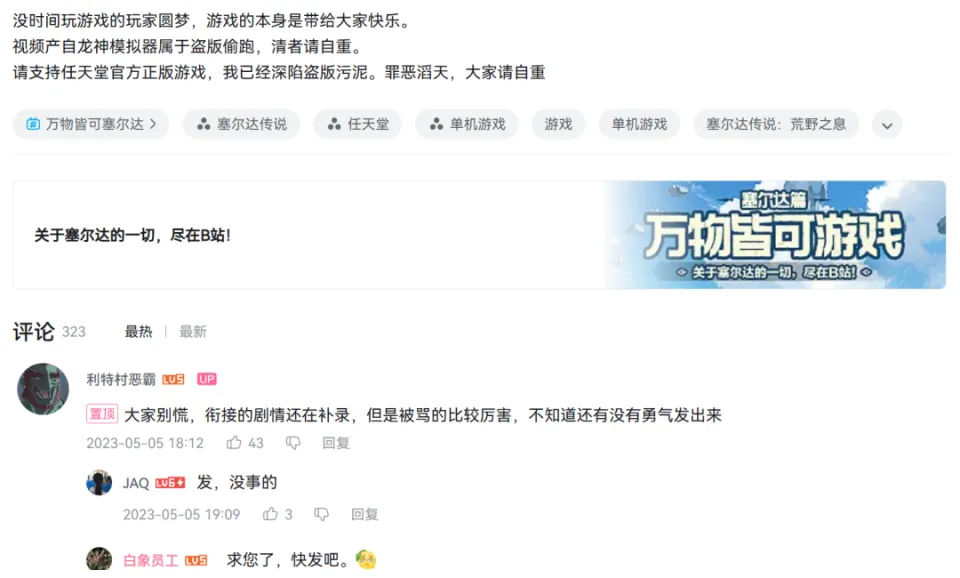This screenshot has height=578, width=960.
Task: Open the 塞尔达传说：荒野之息 tag
Action: (776, 124)
